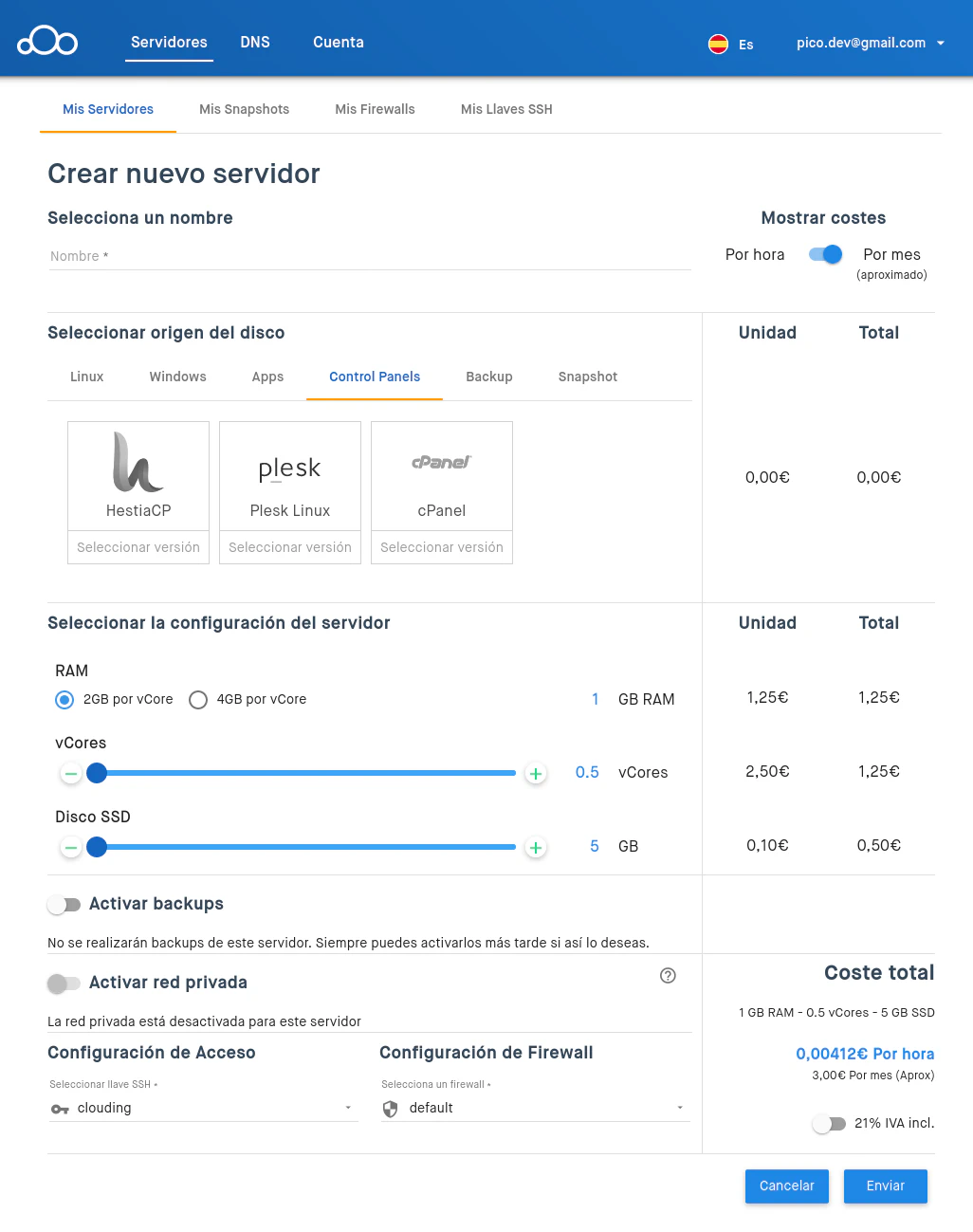
Task: Toggle the 21% IVA incl. switch
Action: pyautogui.click(x=829, y=1124)
